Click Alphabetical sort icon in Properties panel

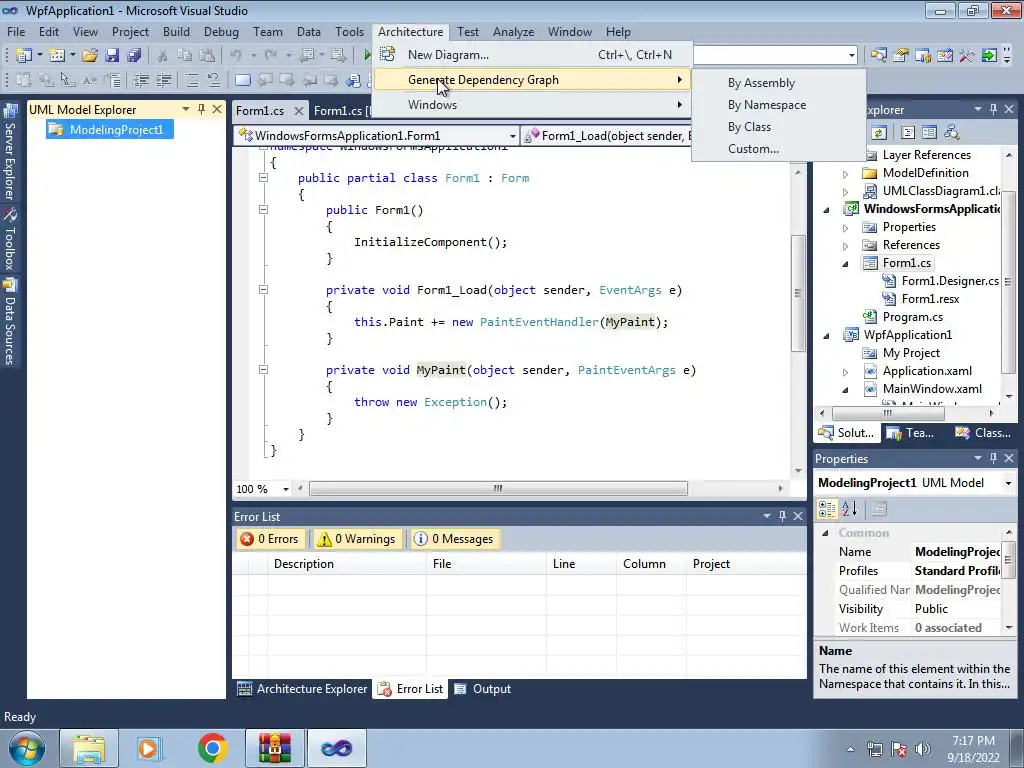849,509
